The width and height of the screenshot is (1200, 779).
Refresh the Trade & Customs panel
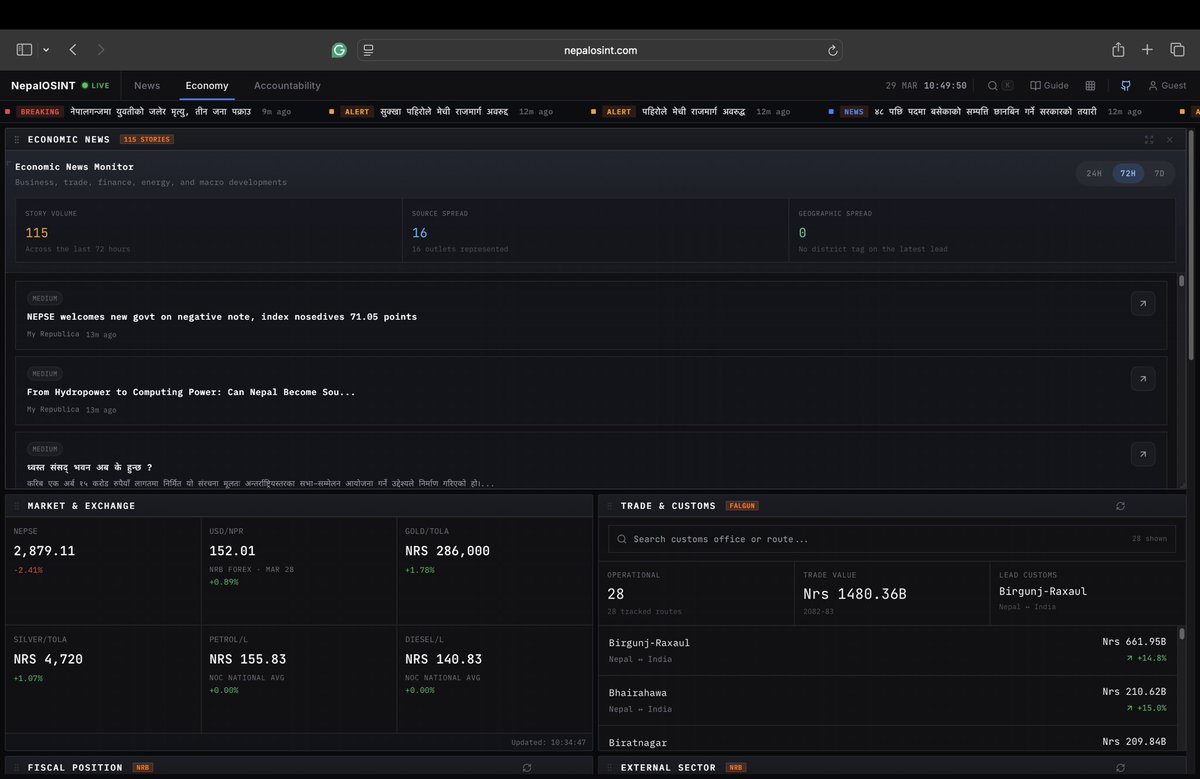(x=1121, y=506)
